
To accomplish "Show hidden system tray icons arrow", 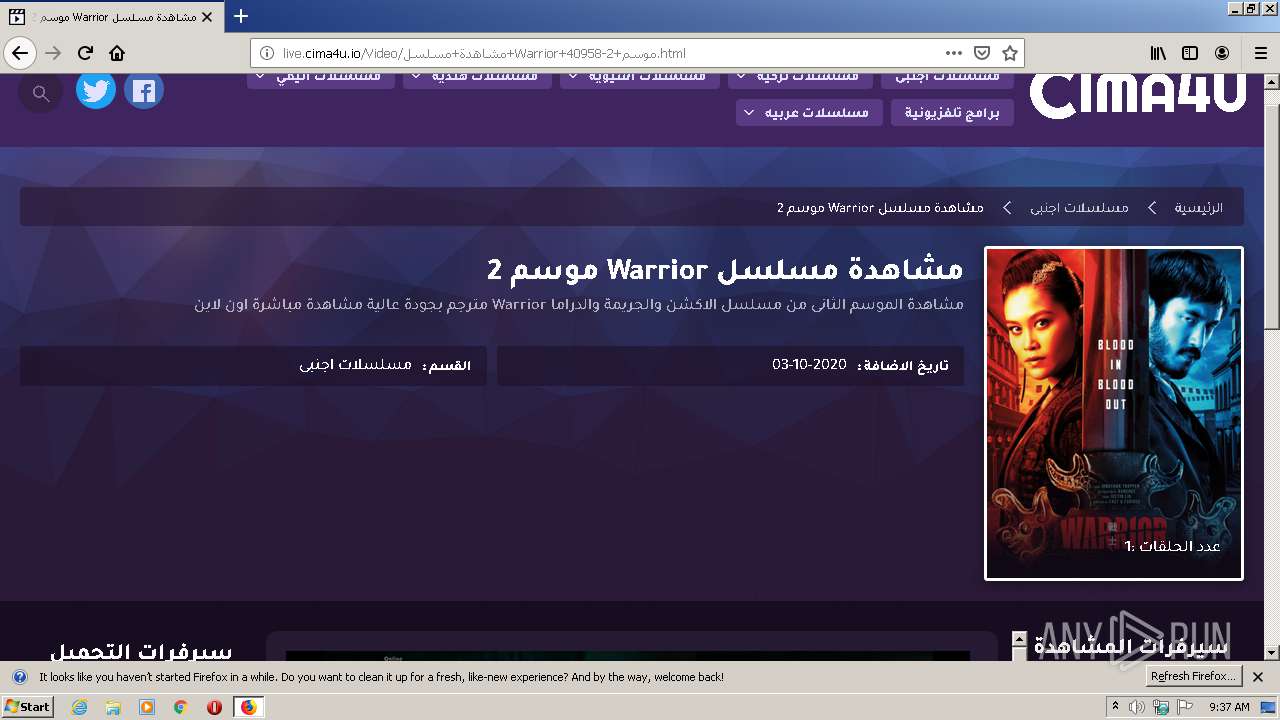I will [1115, 707].
